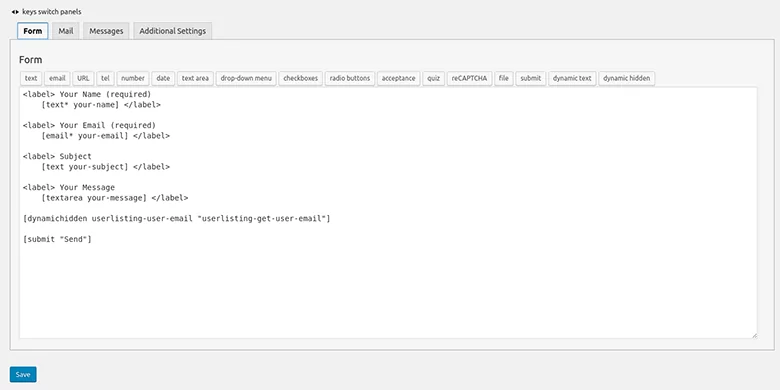Add a tel tag
This screenshot has width=780, height=390.
(x=105, y=78)
